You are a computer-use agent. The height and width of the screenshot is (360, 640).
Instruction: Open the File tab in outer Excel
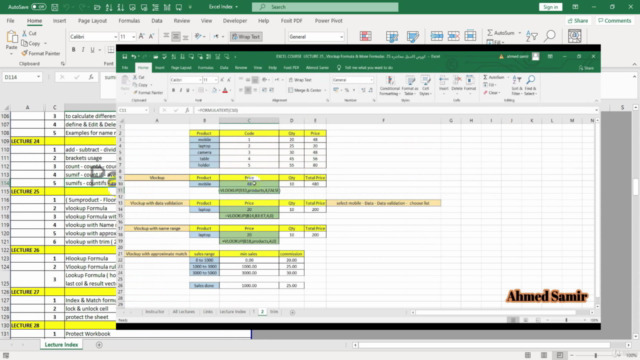point(10,20)
